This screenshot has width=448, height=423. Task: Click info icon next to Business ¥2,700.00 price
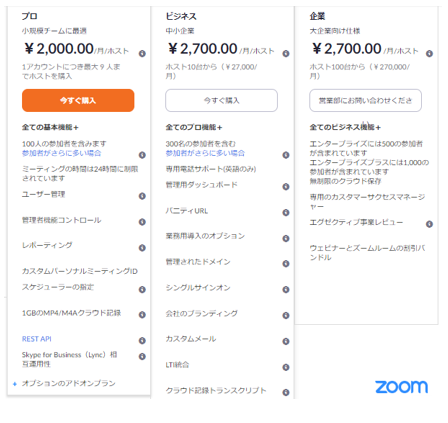[x=286, y=54]
